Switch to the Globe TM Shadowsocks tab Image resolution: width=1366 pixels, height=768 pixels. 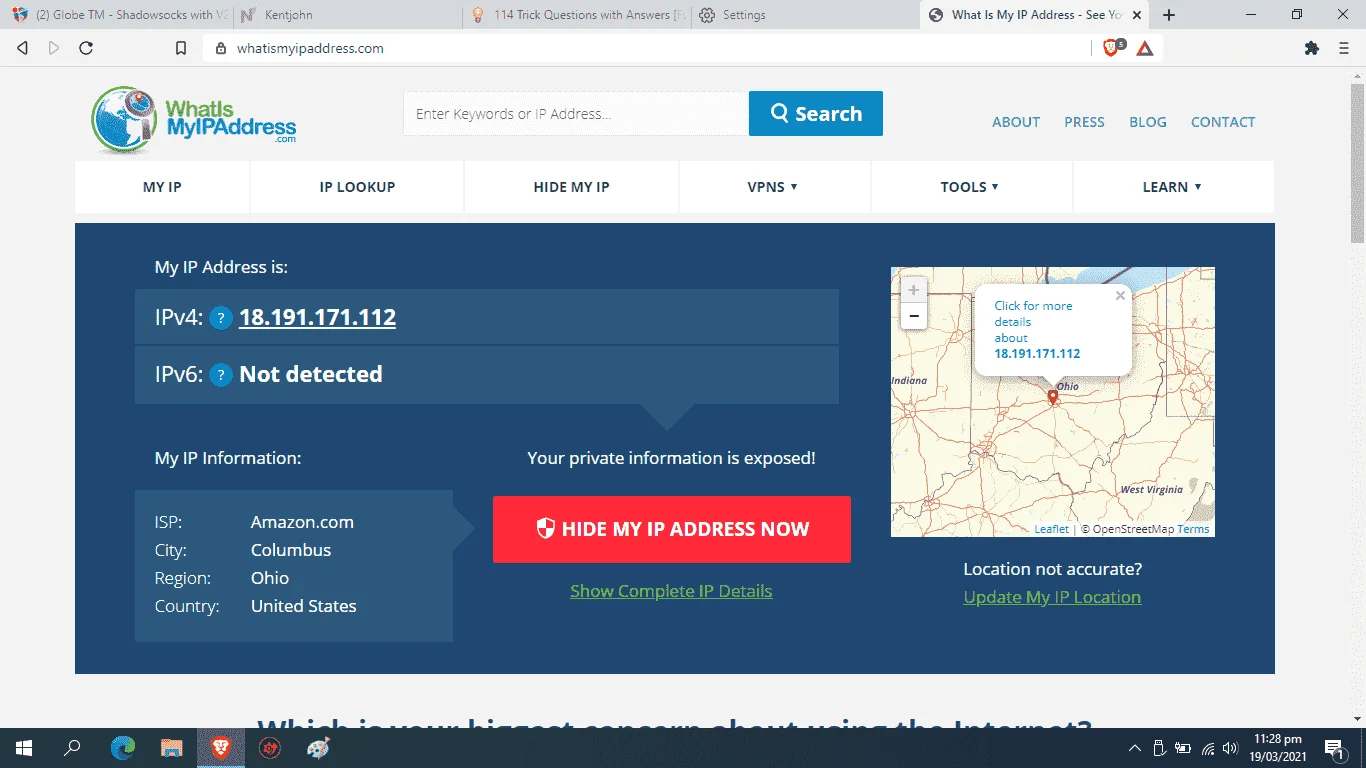click(x=118, y=15)
